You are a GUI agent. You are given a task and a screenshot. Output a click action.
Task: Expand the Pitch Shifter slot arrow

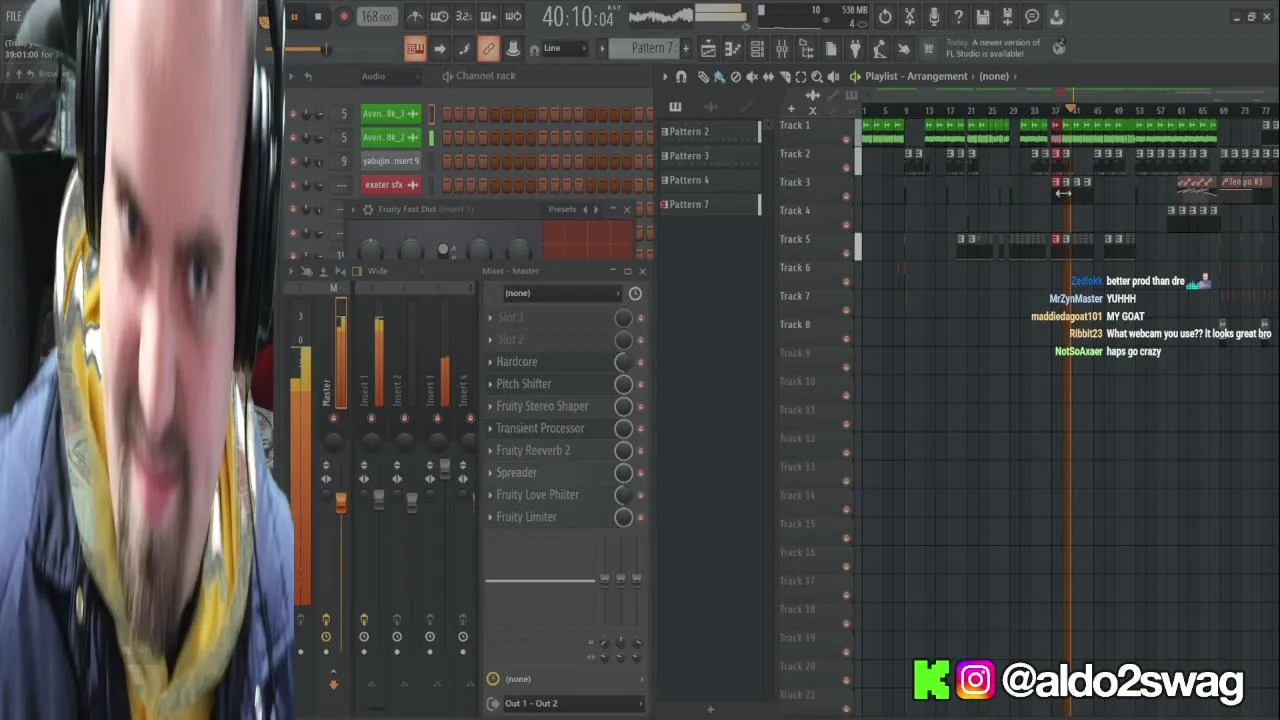(x=490, y=384)
